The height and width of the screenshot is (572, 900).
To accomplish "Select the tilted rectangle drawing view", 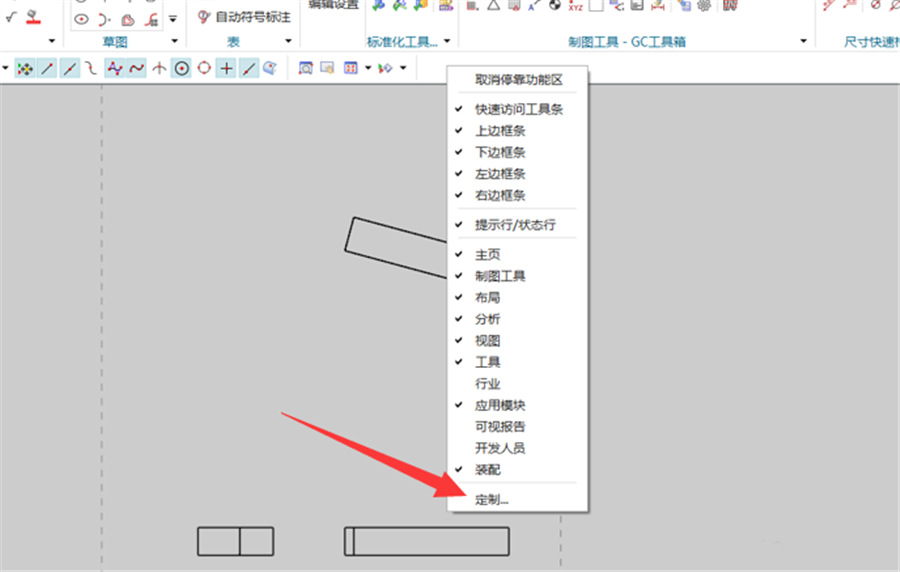I will tap(395, 248).
